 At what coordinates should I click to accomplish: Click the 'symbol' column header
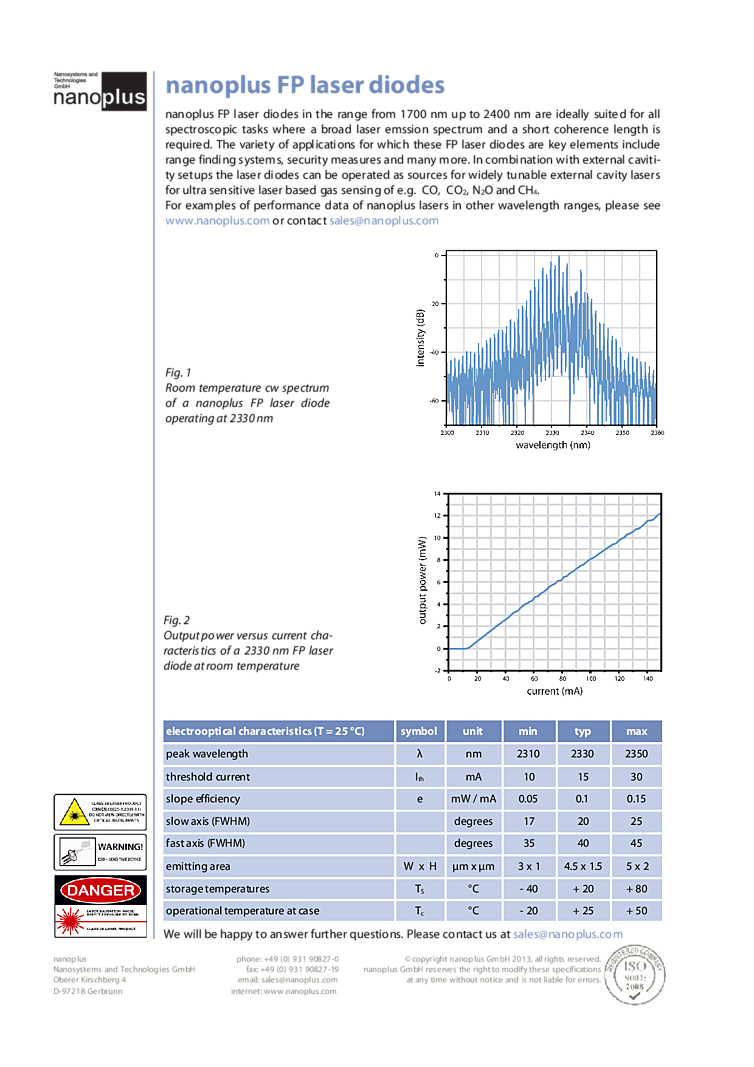[x=419, y=731]
